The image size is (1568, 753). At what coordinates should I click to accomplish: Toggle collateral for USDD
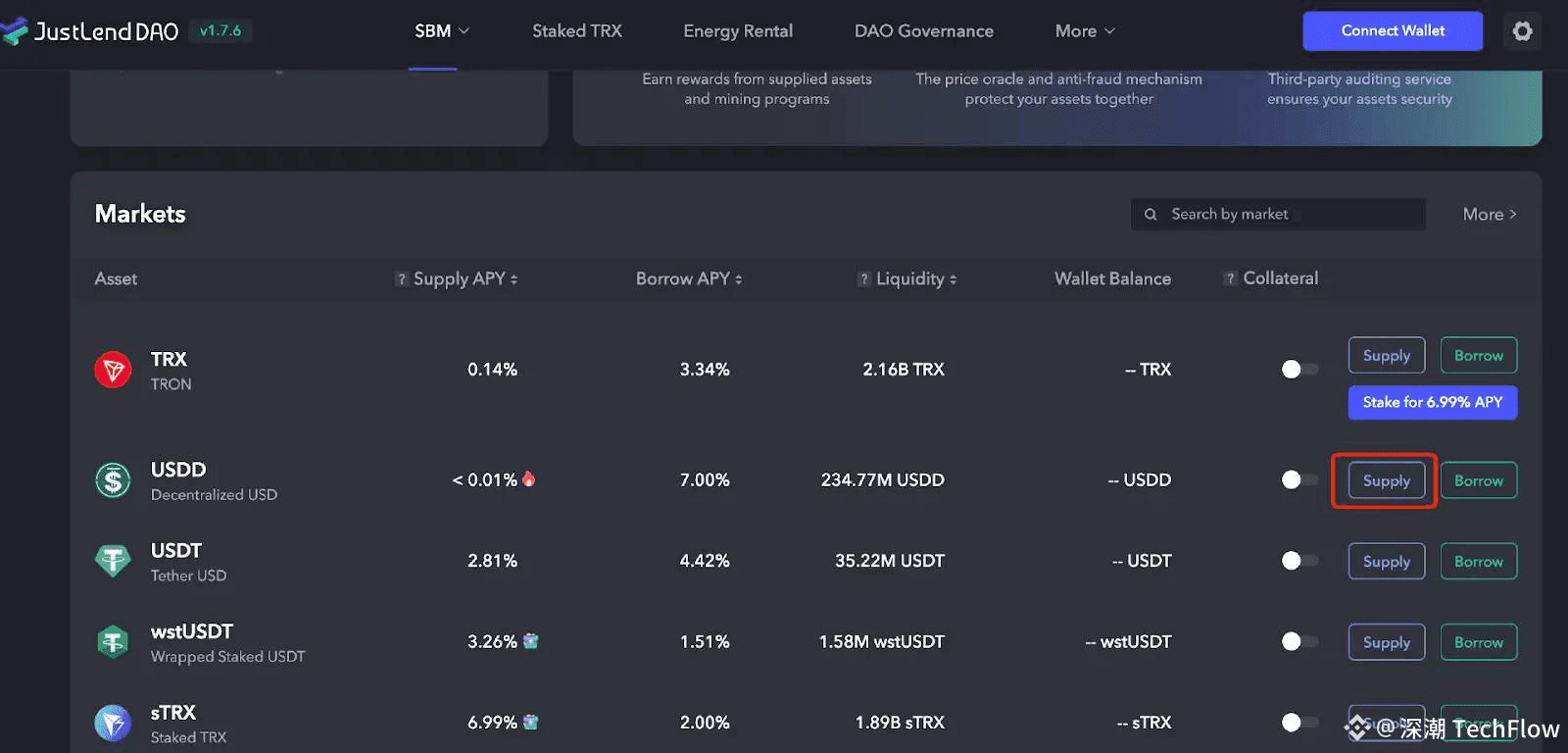tap(1299, 480)
